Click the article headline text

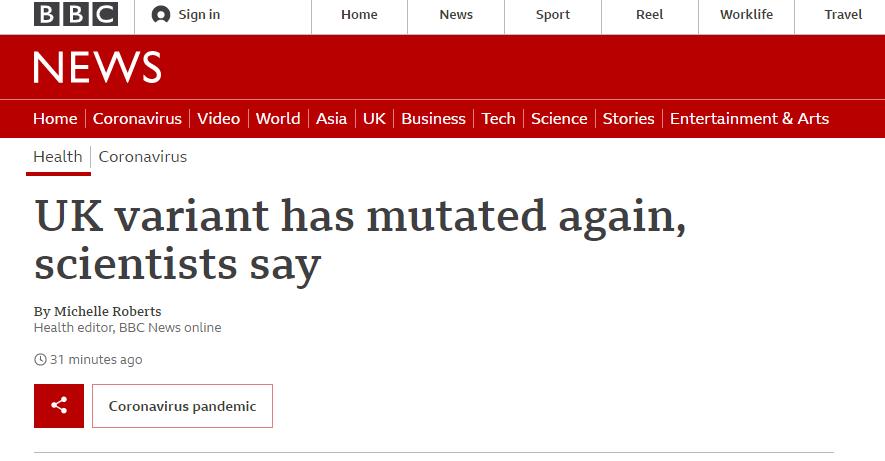(360, 240)
